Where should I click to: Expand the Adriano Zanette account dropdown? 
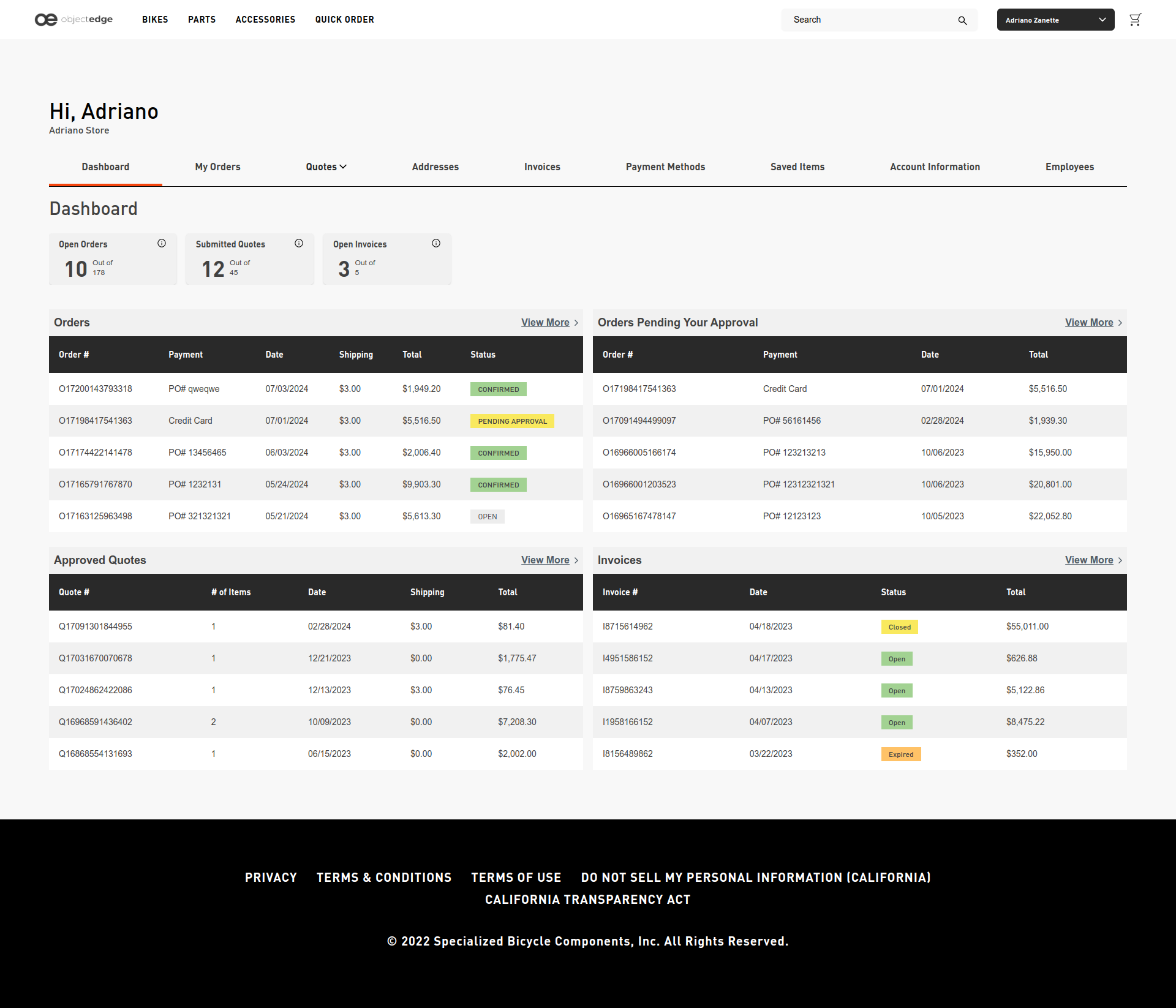[1056, 19]
